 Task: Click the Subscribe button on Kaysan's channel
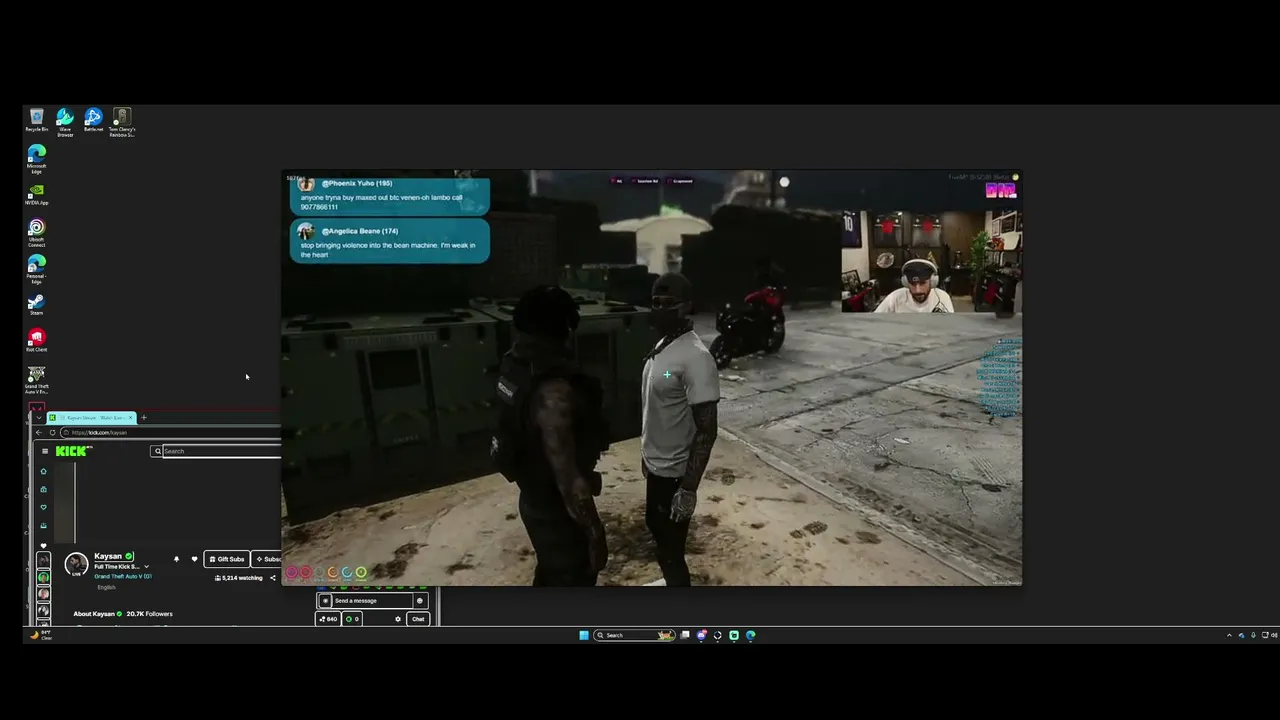tap(267, 559)
